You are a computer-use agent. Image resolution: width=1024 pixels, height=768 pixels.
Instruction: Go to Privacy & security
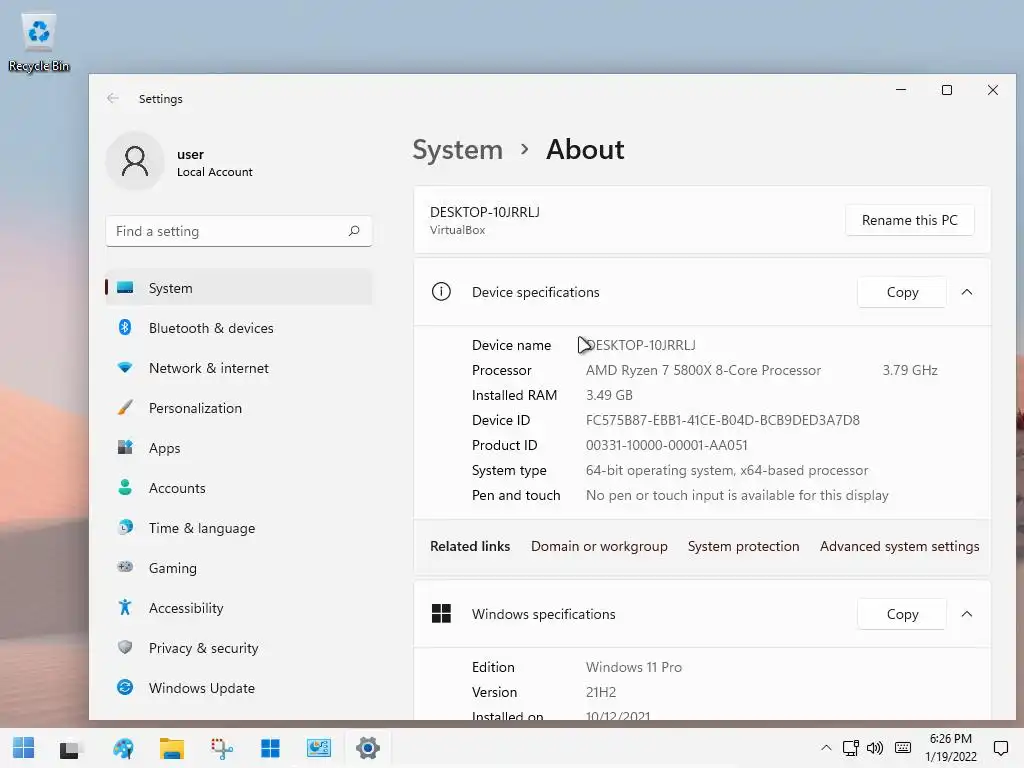(x=239, y=648)
